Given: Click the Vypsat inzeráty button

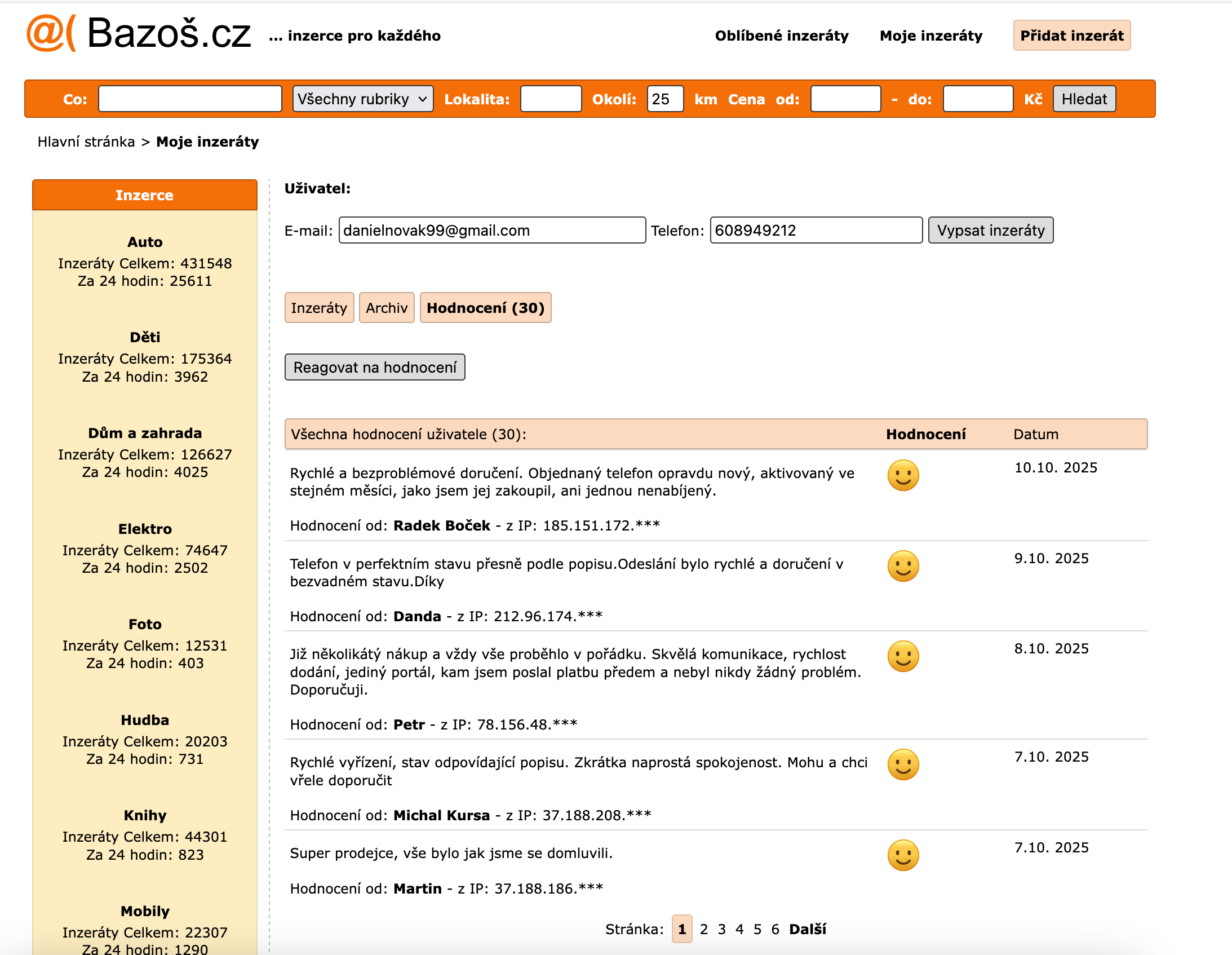Looking at the screenshot, I should 990,230.
